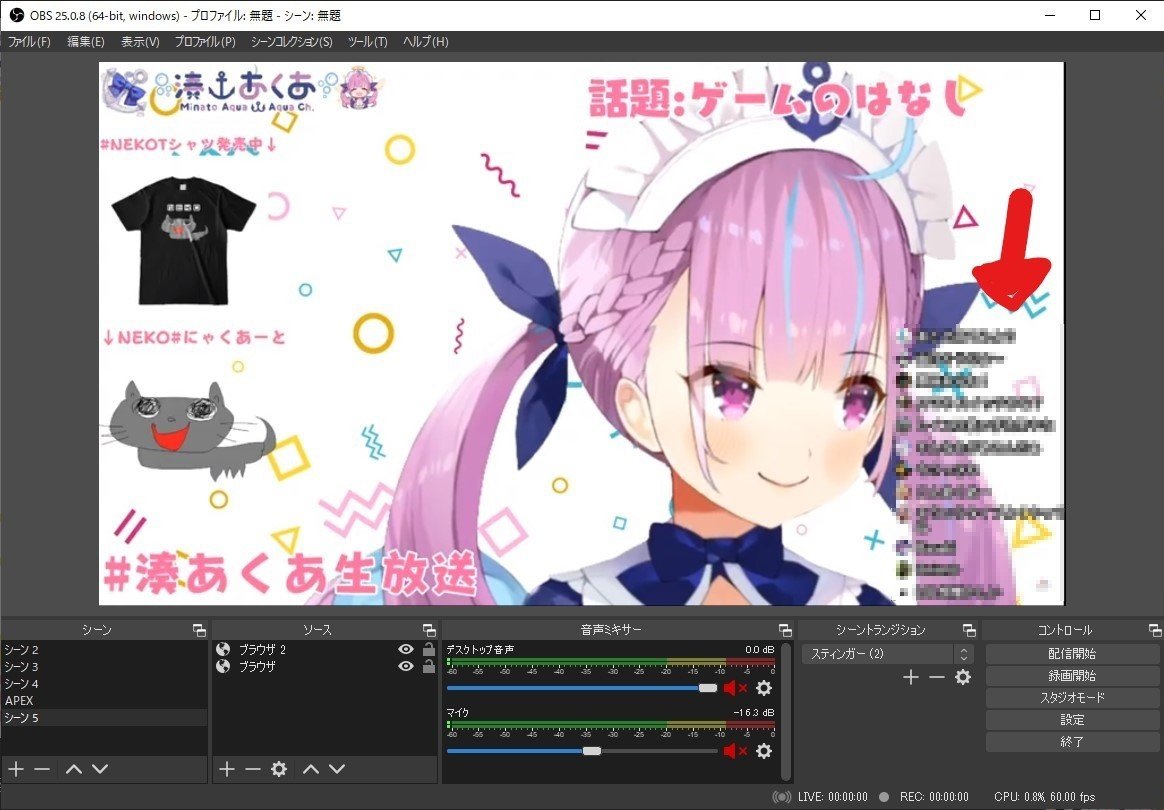Viewport: 1164px width, 810px height.
Task: Mute the デスクトップ音声 speaker icon
Action: coord(735,688)
